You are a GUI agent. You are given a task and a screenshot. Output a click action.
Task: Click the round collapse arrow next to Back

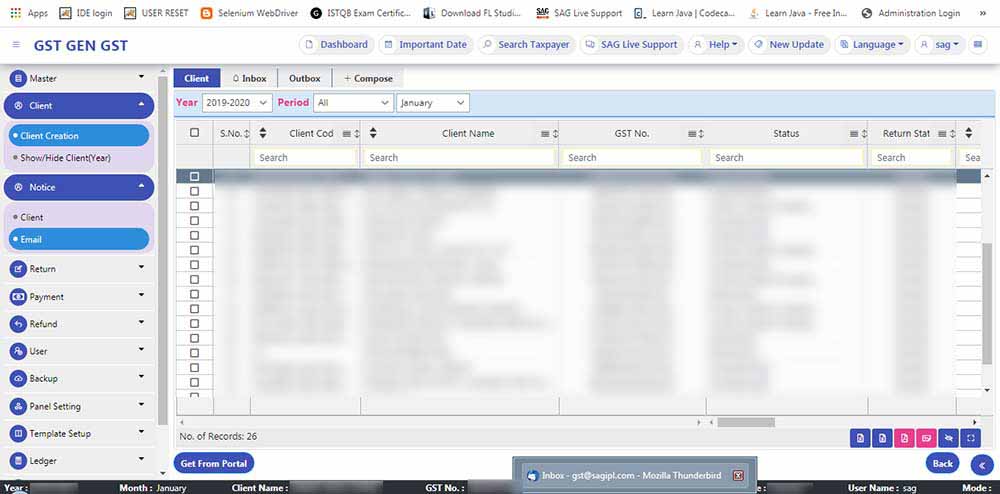point(981,464)
